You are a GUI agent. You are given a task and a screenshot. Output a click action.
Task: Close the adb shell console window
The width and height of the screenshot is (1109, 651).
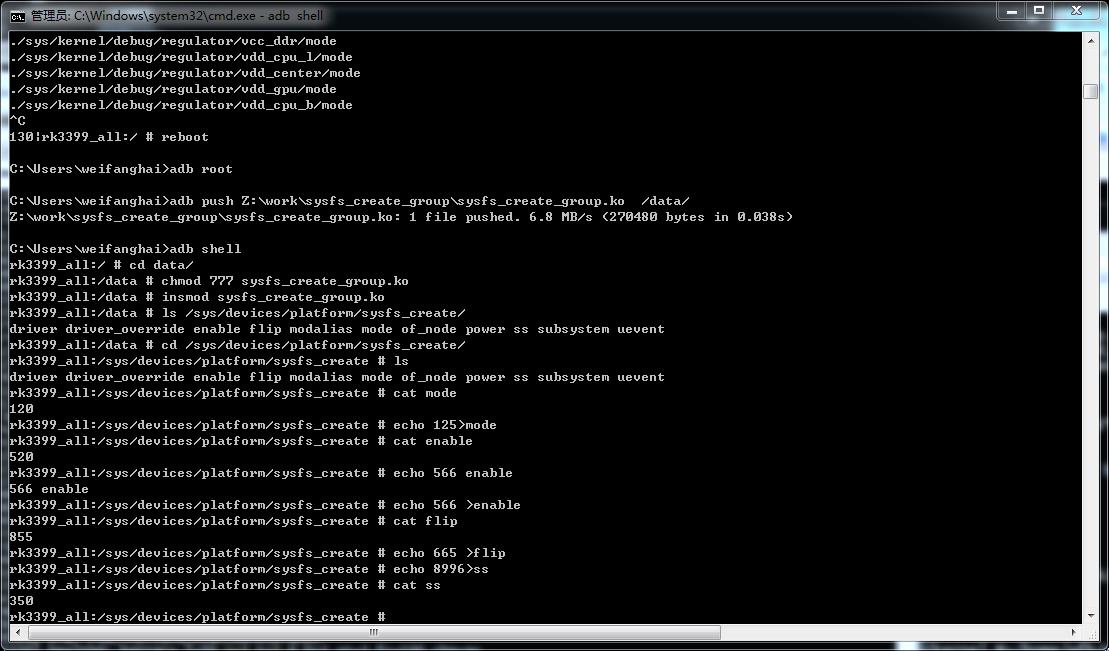[x=1075, y=11]
